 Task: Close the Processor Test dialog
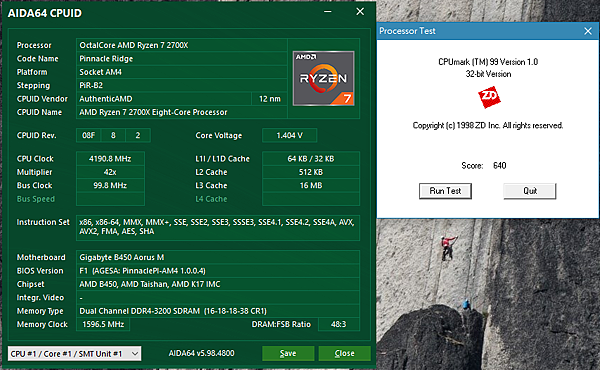(x=588, y=31)
